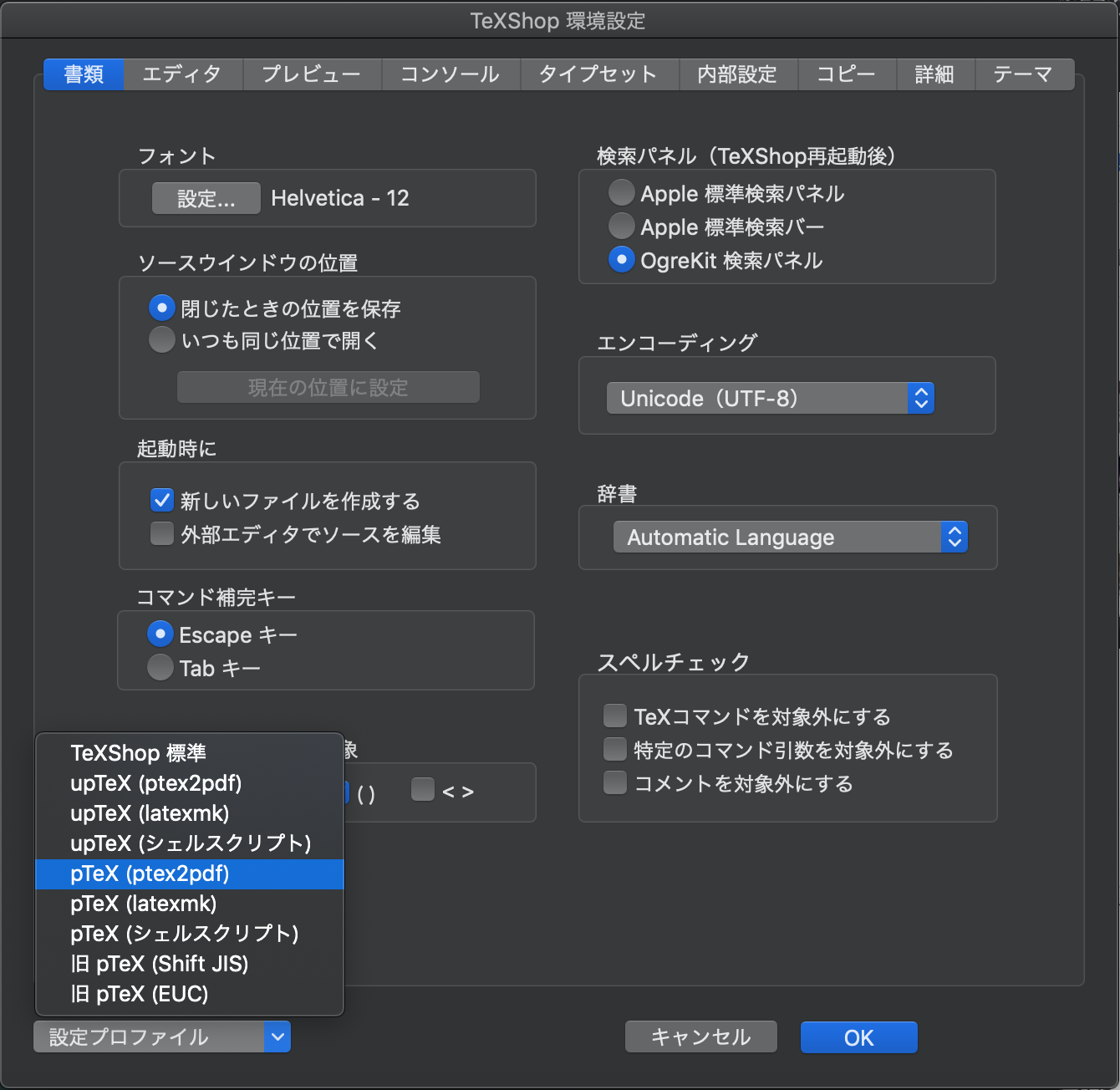1120x1090 pixels.
Task: Choose pTeX (ptex2pdf) profile
Action: click(190, 874)
